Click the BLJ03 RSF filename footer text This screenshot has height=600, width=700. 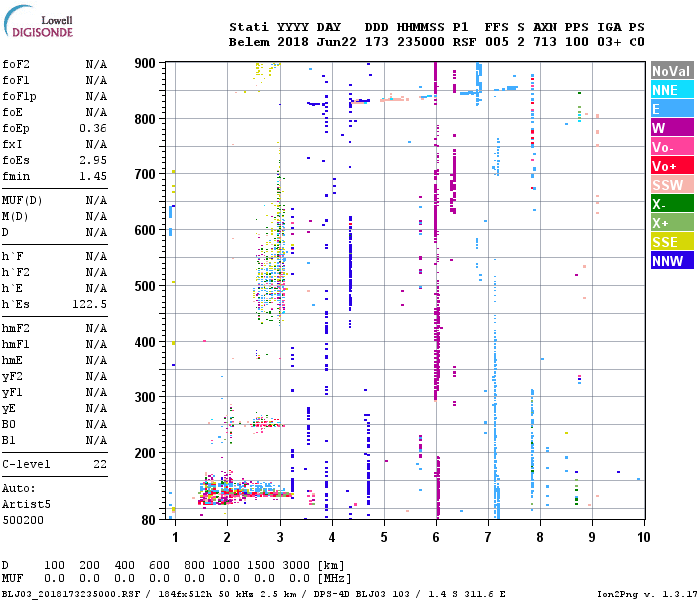(x=71, y=594)
